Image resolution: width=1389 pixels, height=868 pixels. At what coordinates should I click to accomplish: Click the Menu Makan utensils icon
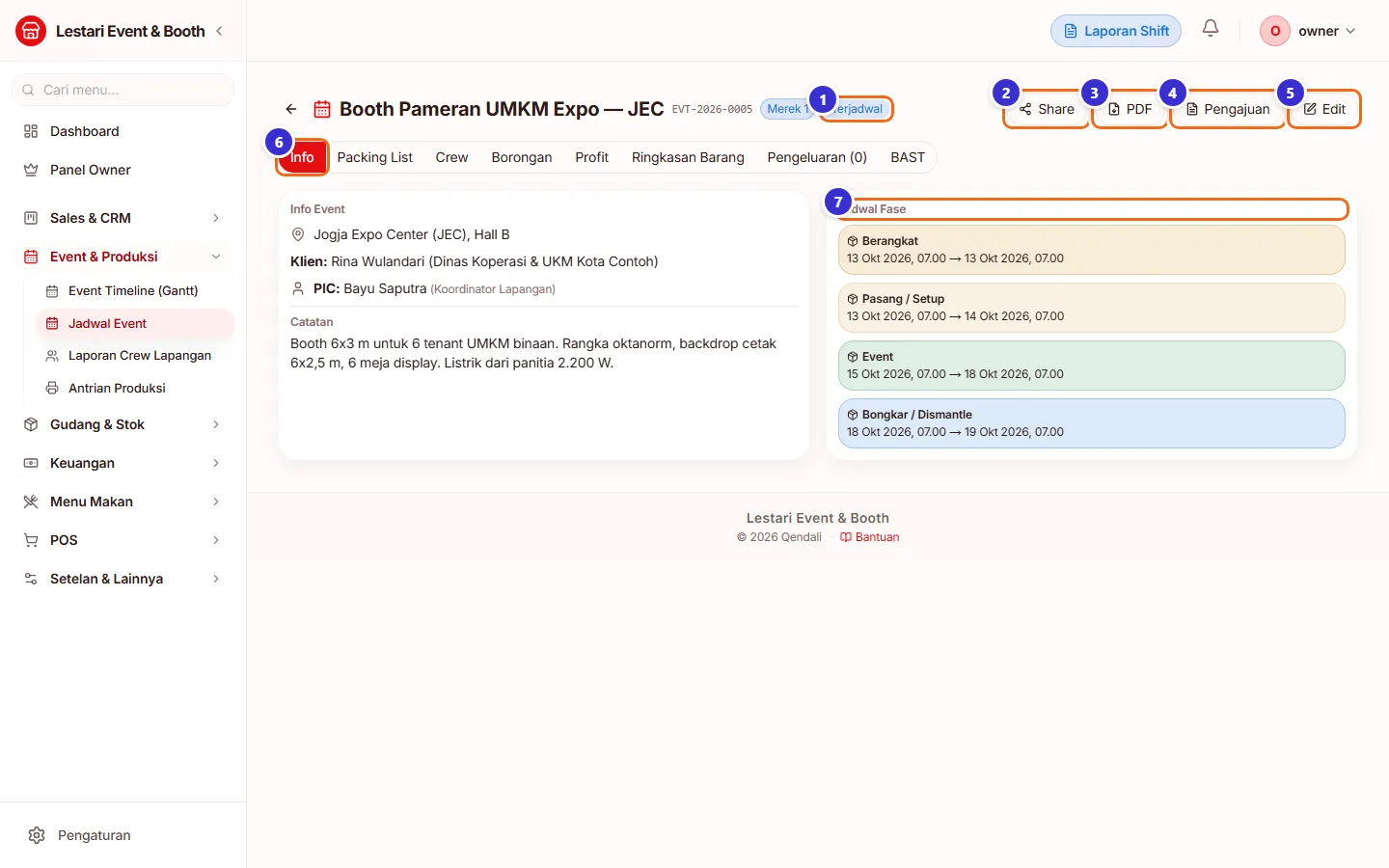coord(31,502)
